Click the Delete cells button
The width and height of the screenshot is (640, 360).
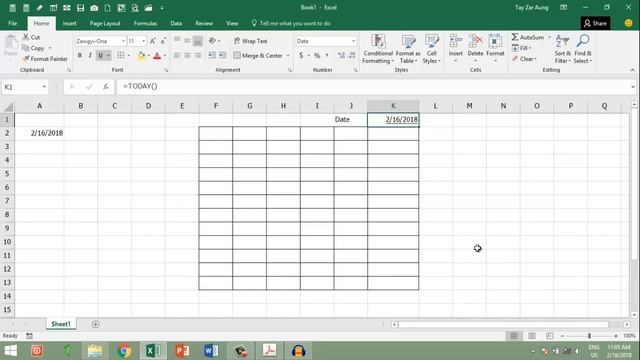(475, 49)
